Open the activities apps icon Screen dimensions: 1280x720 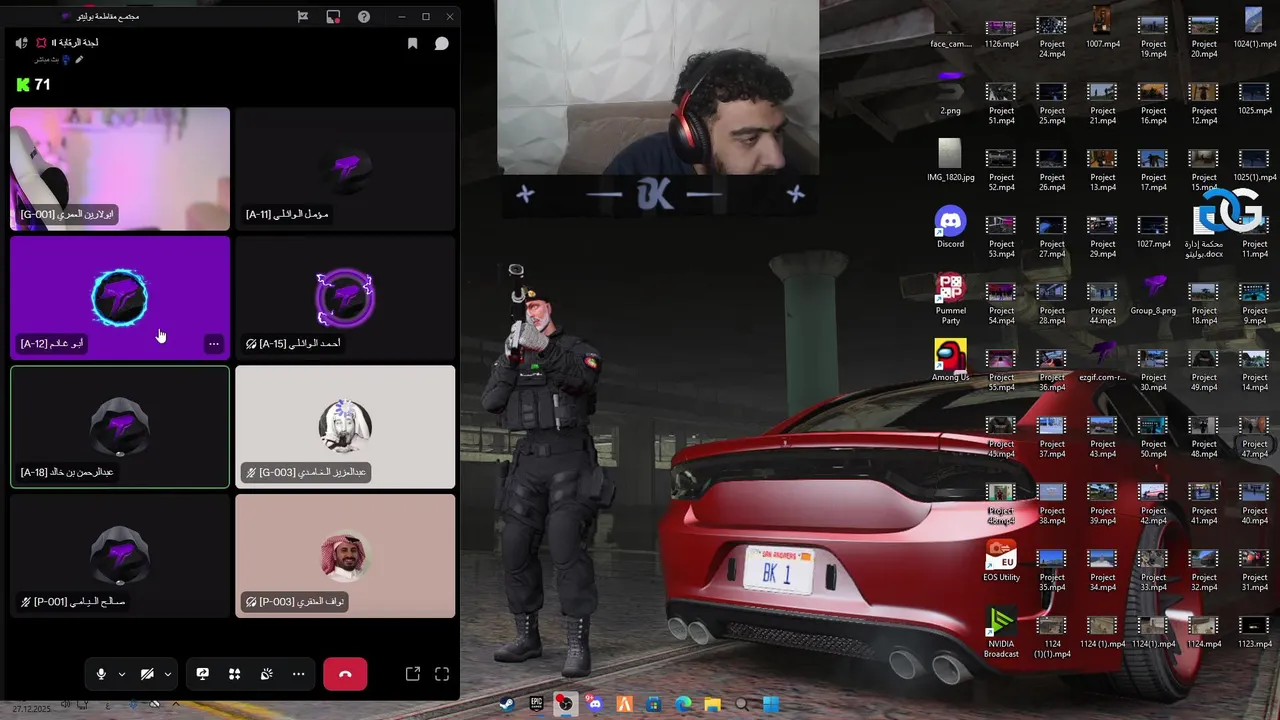click(x=235, y=674)
